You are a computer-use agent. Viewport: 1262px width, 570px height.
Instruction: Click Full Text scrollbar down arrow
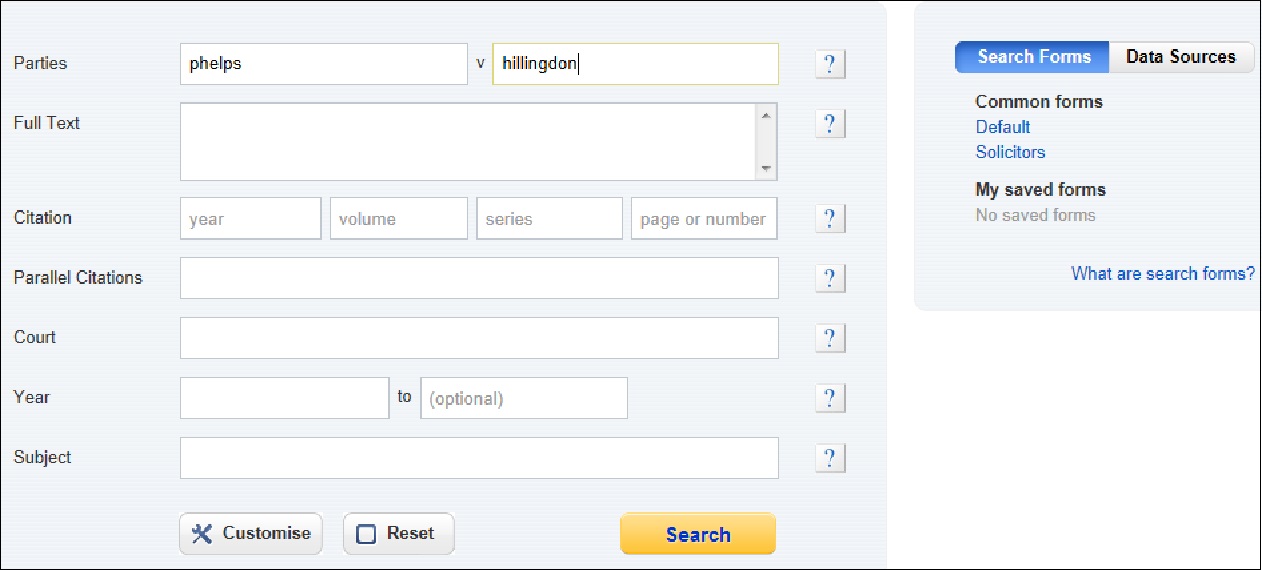tap(766, 168)
